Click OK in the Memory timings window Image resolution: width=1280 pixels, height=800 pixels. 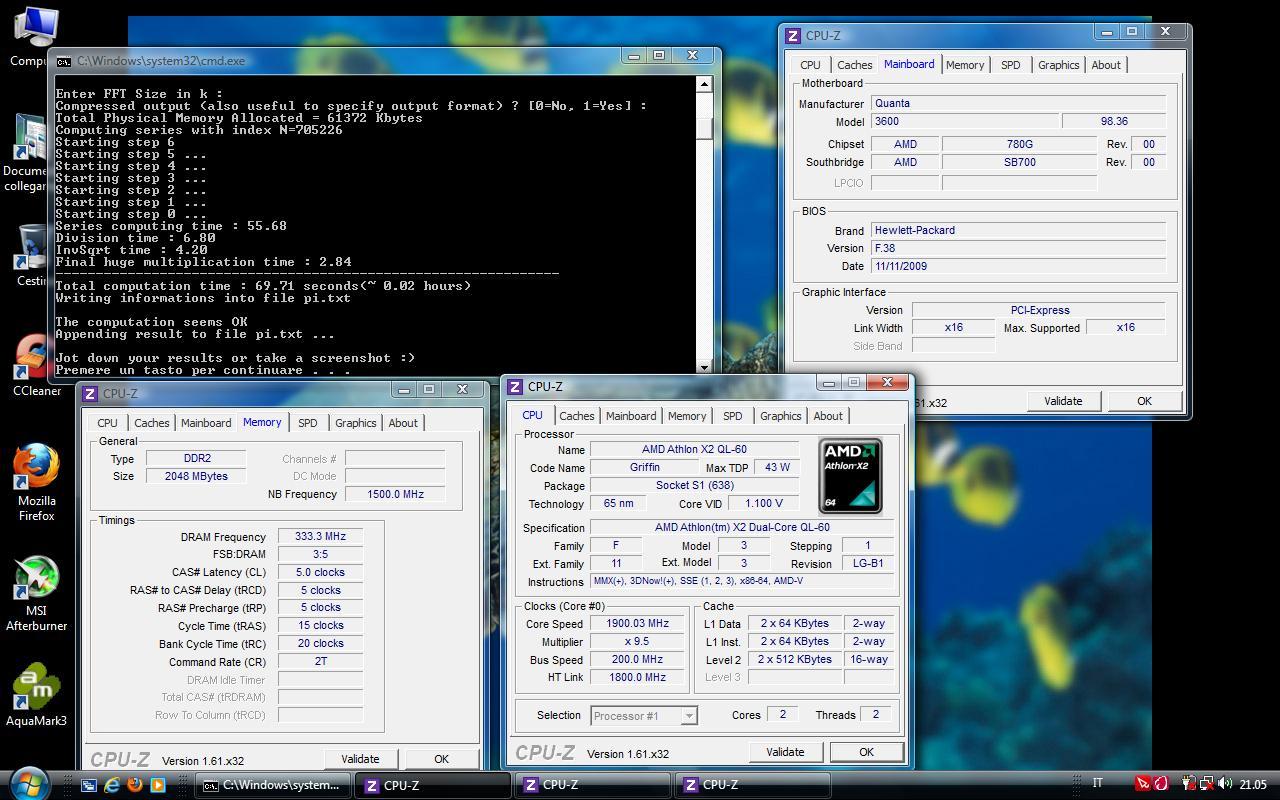[x=441, y=759]
